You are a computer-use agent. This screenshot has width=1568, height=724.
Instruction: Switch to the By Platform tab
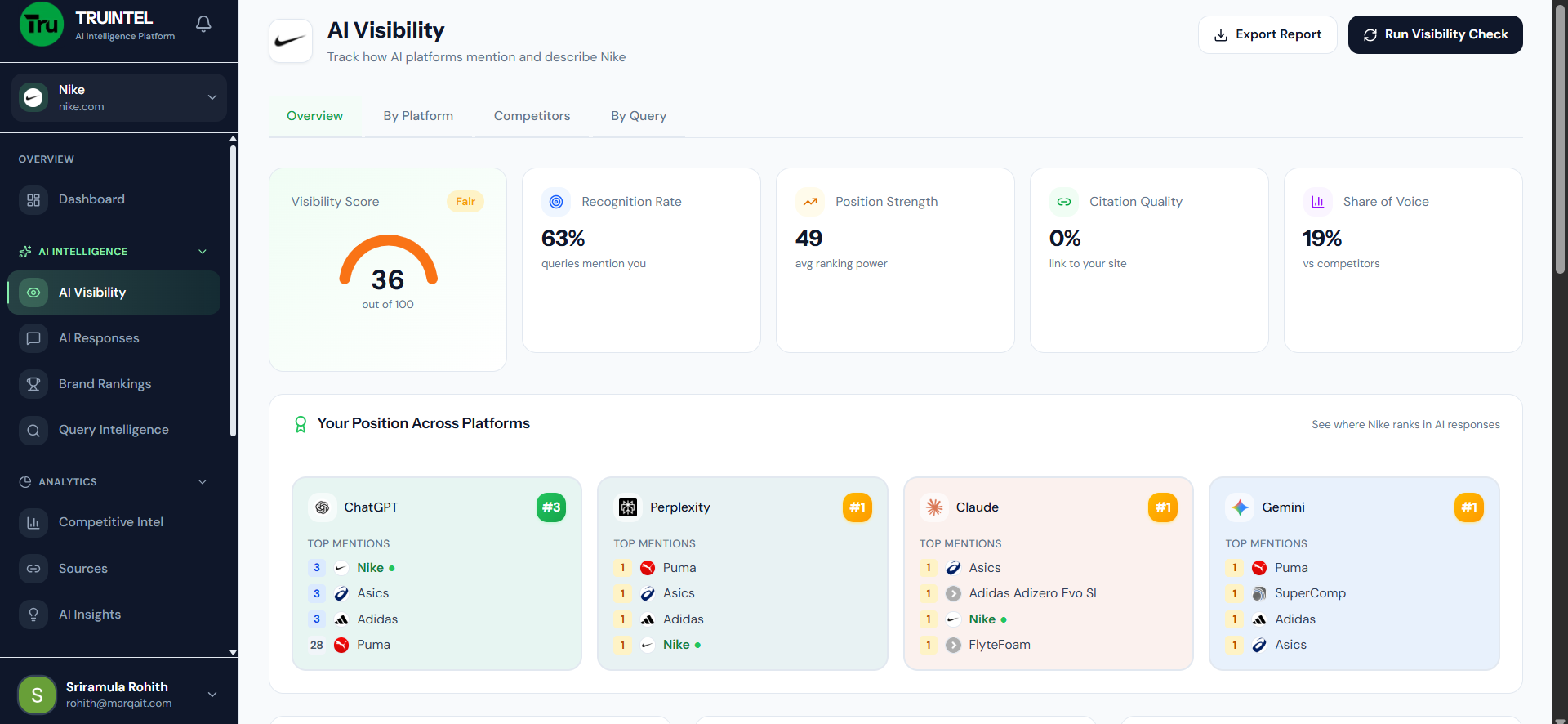[x=418, y=116]
